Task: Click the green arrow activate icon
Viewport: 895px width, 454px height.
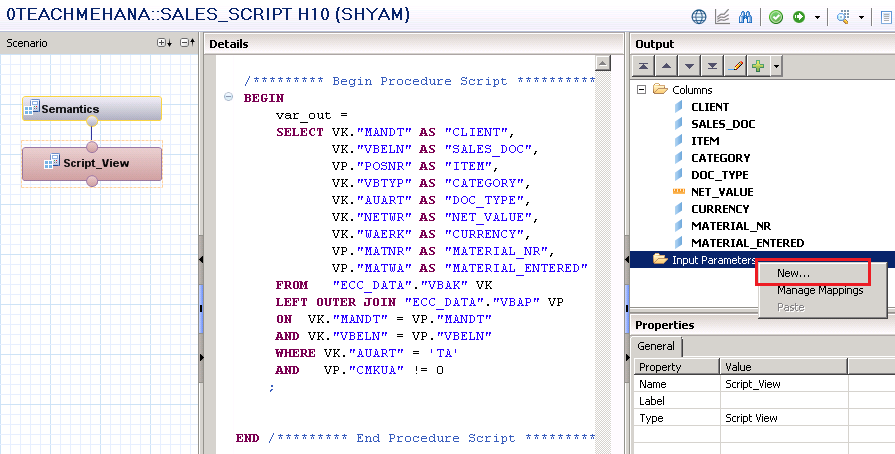Action: tap(800, 17)
